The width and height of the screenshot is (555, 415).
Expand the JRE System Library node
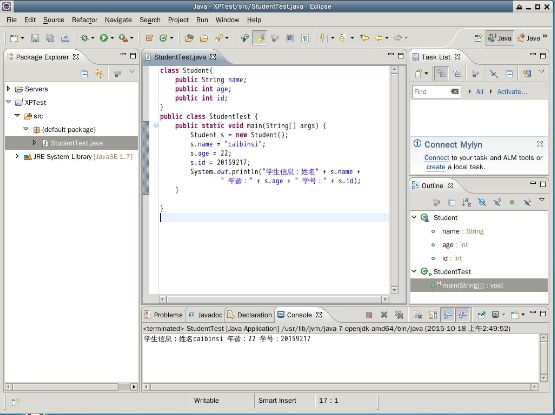[x=17, y=156]
